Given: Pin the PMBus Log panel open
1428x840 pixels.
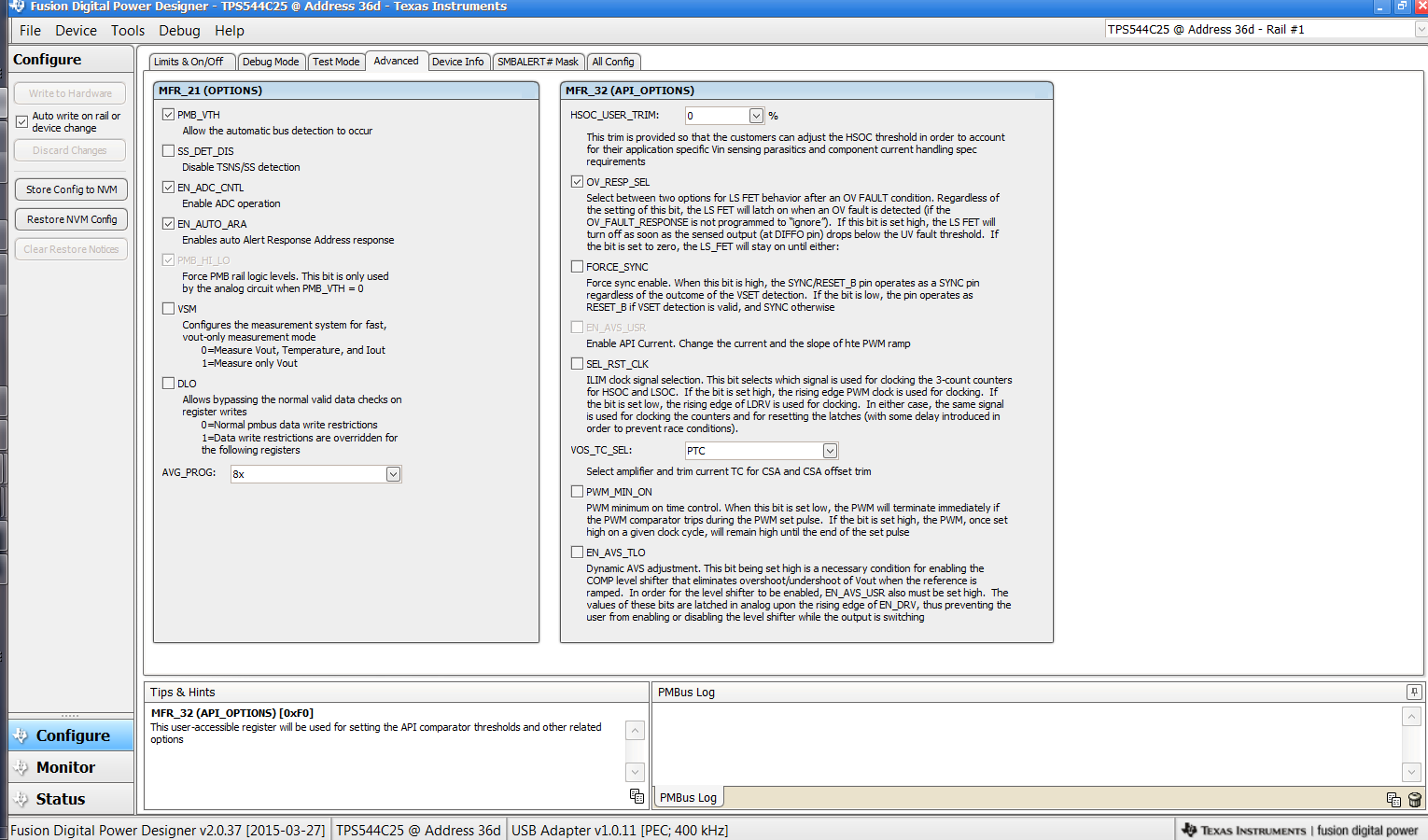Looking at the screenshot, I should pos(1414,691).
